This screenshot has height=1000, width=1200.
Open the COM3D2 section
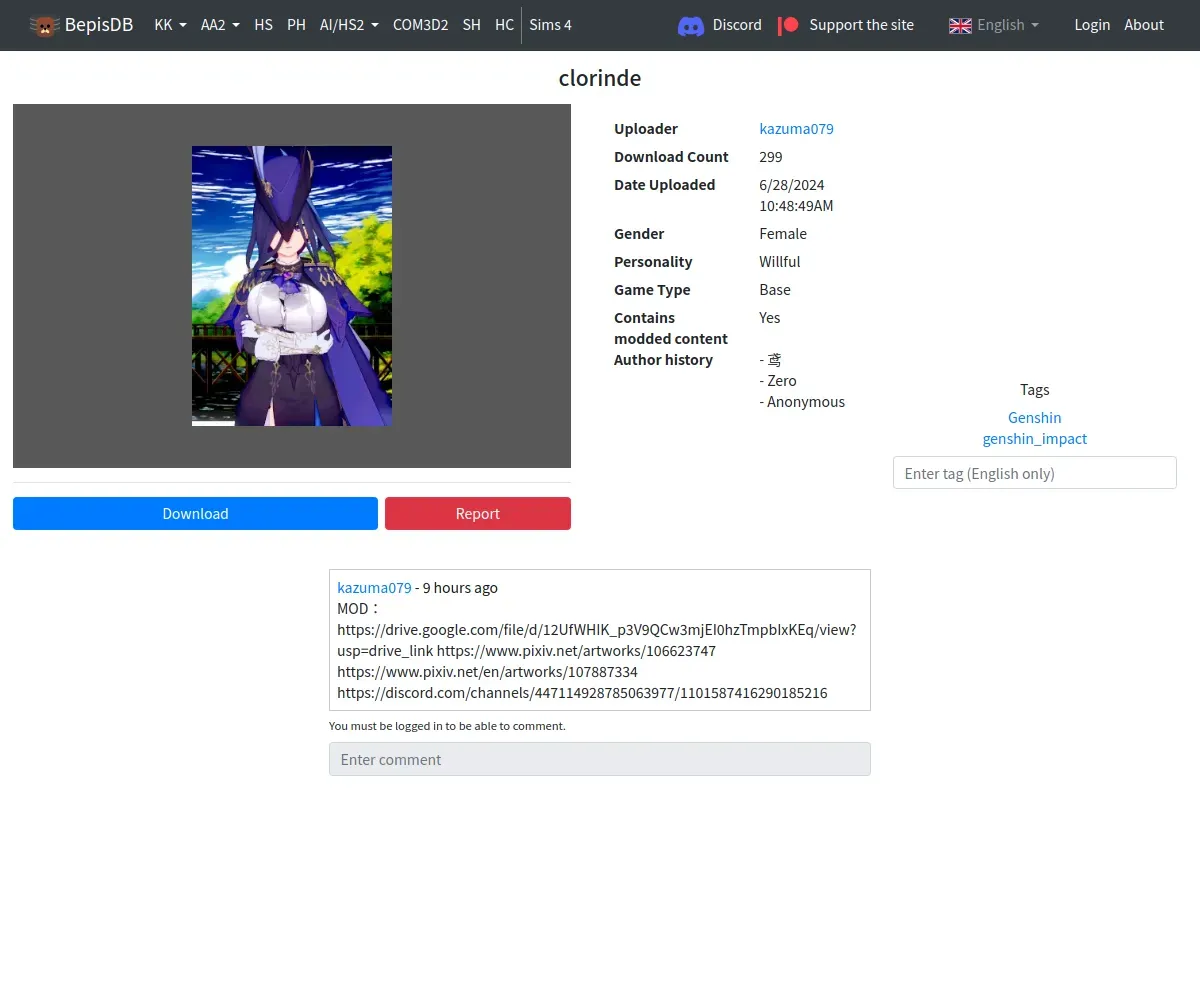pos(420,25)
